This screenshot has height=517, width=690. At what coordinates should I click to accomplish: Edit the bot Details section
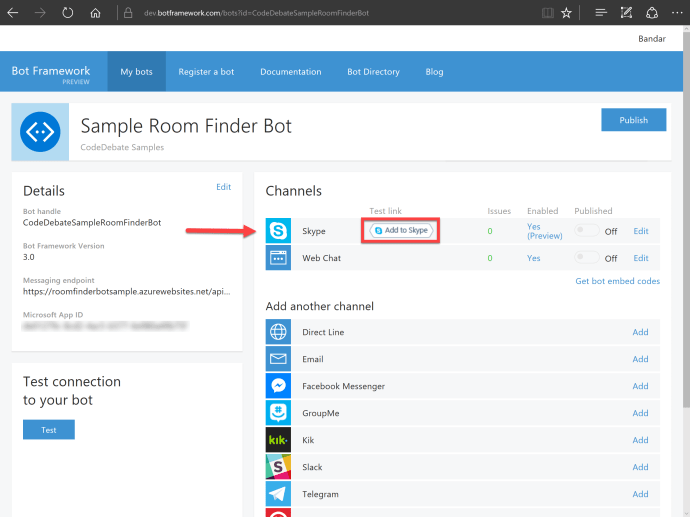click(223, 187)
